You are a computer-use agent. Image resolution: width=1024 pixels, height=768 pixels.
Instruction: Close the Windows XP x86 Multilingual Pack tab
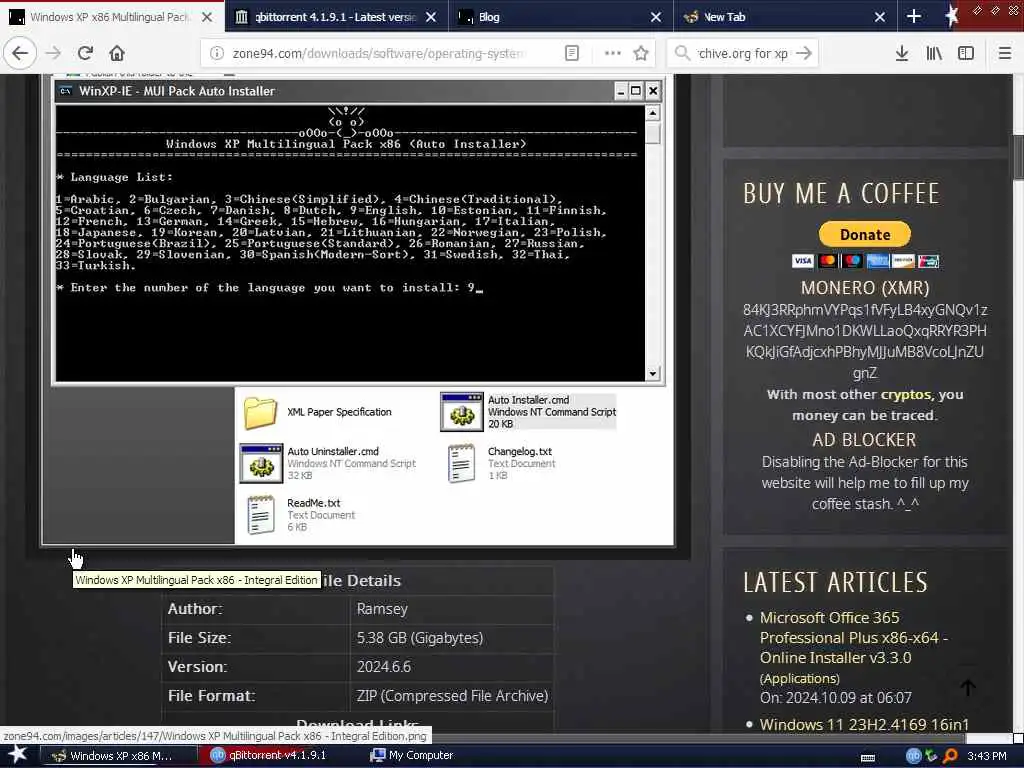(207, 17)
